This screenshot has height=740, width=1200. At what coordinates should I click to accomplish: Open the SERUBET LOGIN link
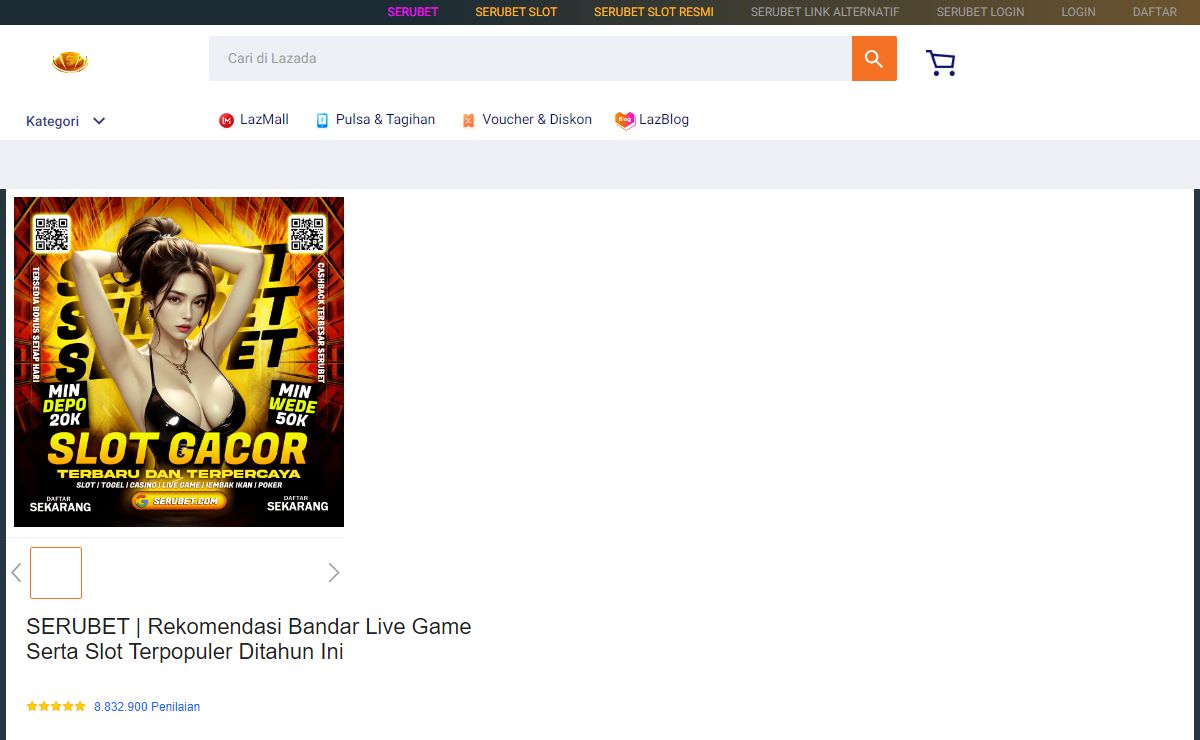980,12
